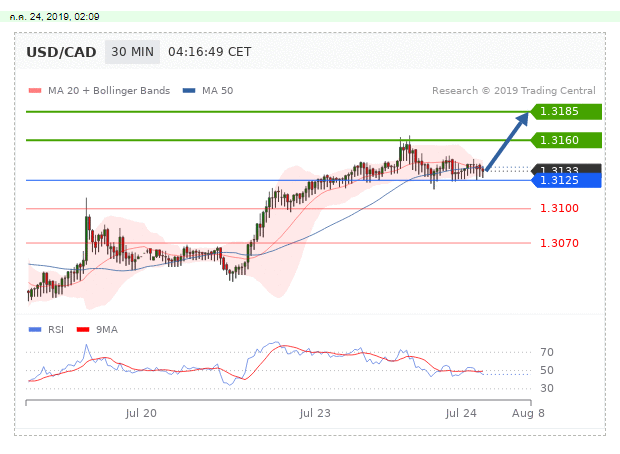This screenshot has height=454, width=620.
Task: Click the MA 20 + Bollinger Bands legend swatch
Action: pos(35,91)
